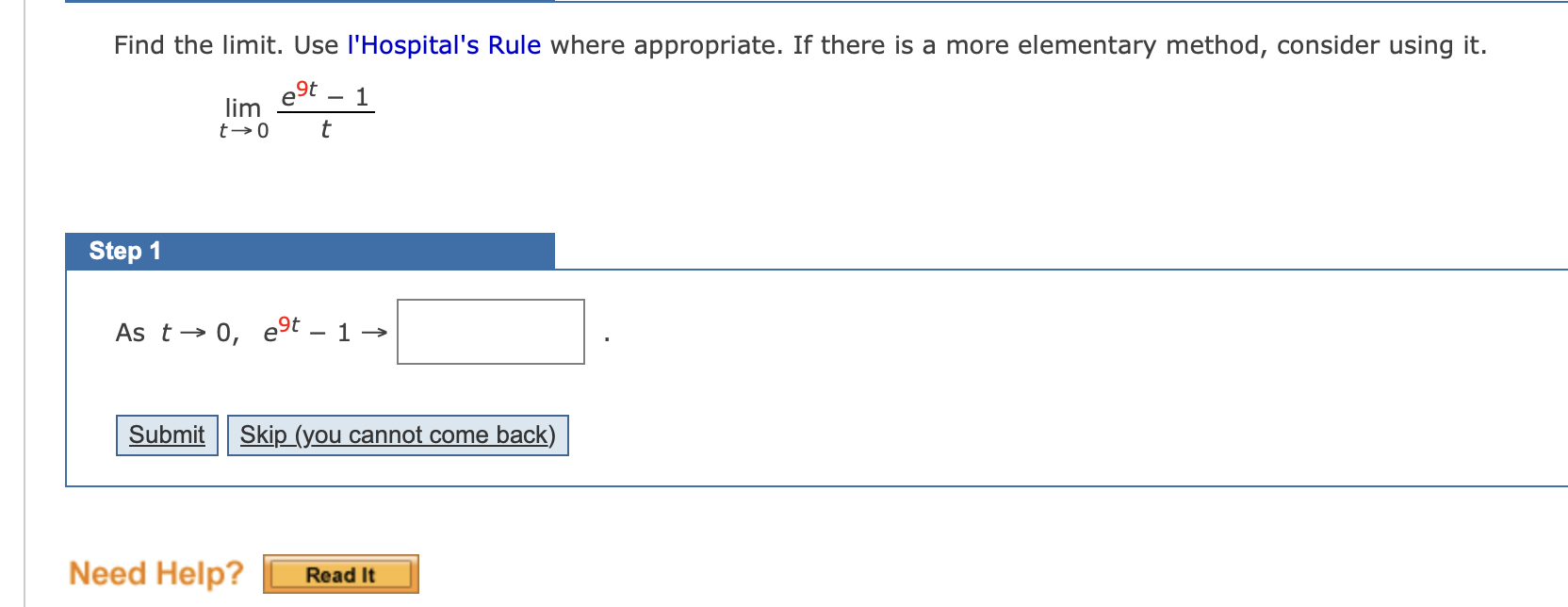This screenshot has width=1568, height=607.
Task: Click the orange Read It box
Action: pos(340,574)
